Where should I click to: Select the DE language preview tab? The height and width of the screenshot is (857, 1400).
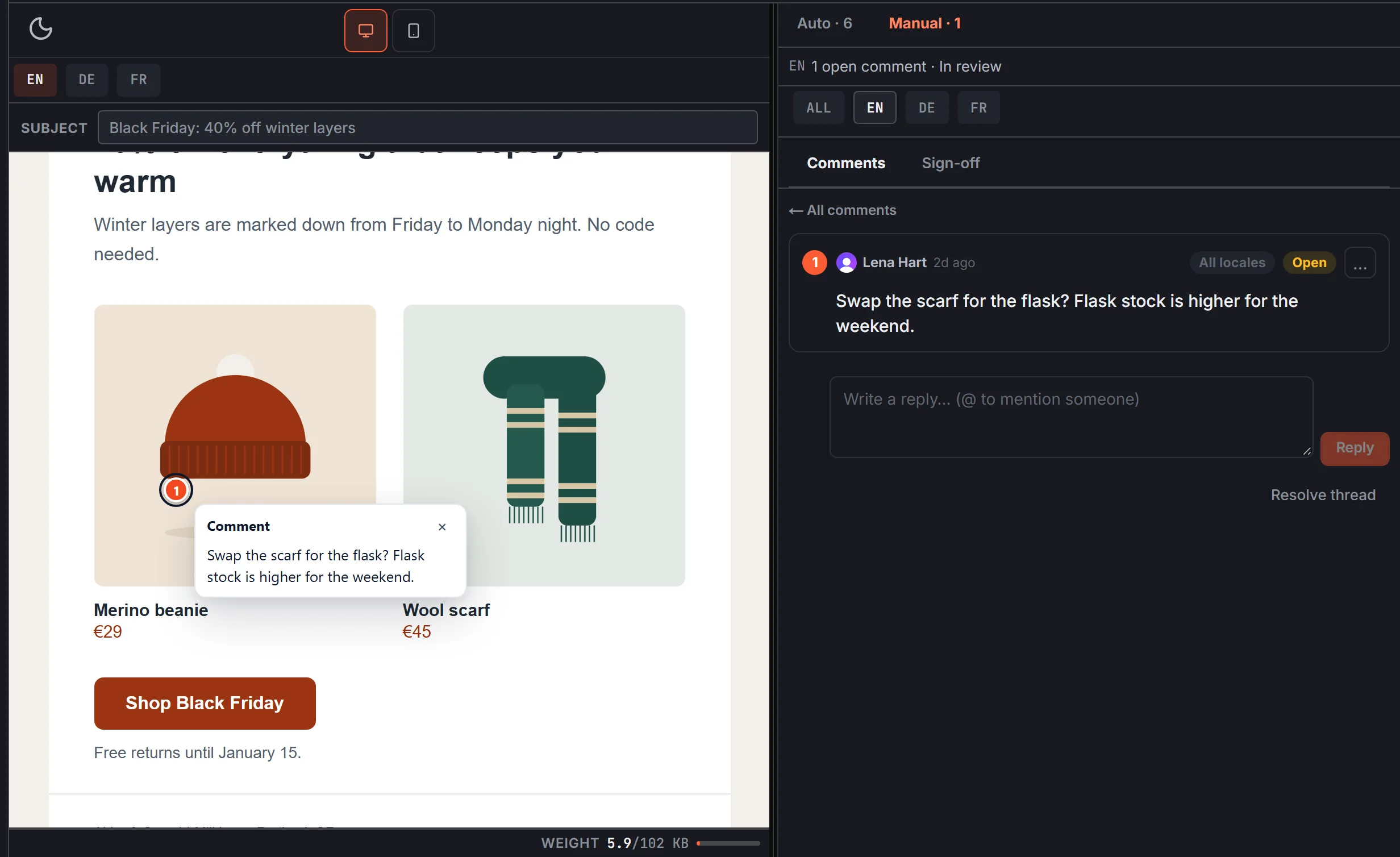click(87, 80)
